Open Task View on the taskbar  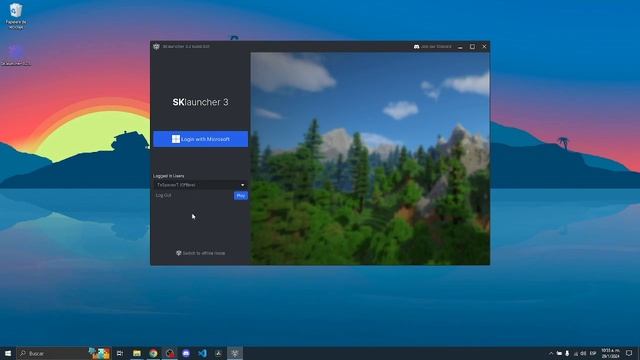[x=120, y=353]
